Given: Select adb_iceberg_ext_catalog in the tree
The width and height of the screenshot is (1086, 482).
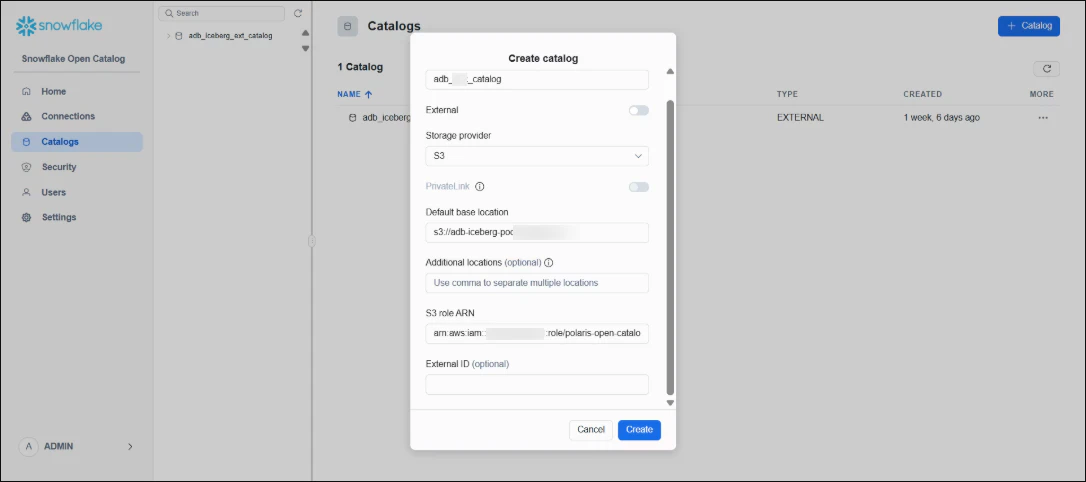Looking at the screenshot, I should click(x=231, y=35).
